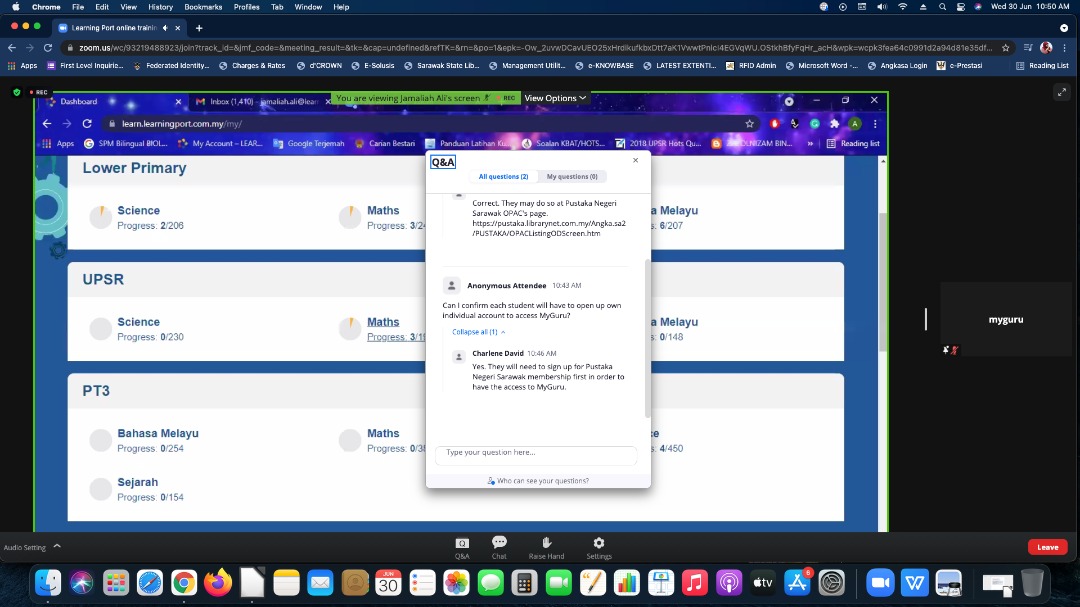1080x607 pixels.
Task: Open the Angkasa Login bookmark
Action: pyautogui.click(x=897, y=65)
